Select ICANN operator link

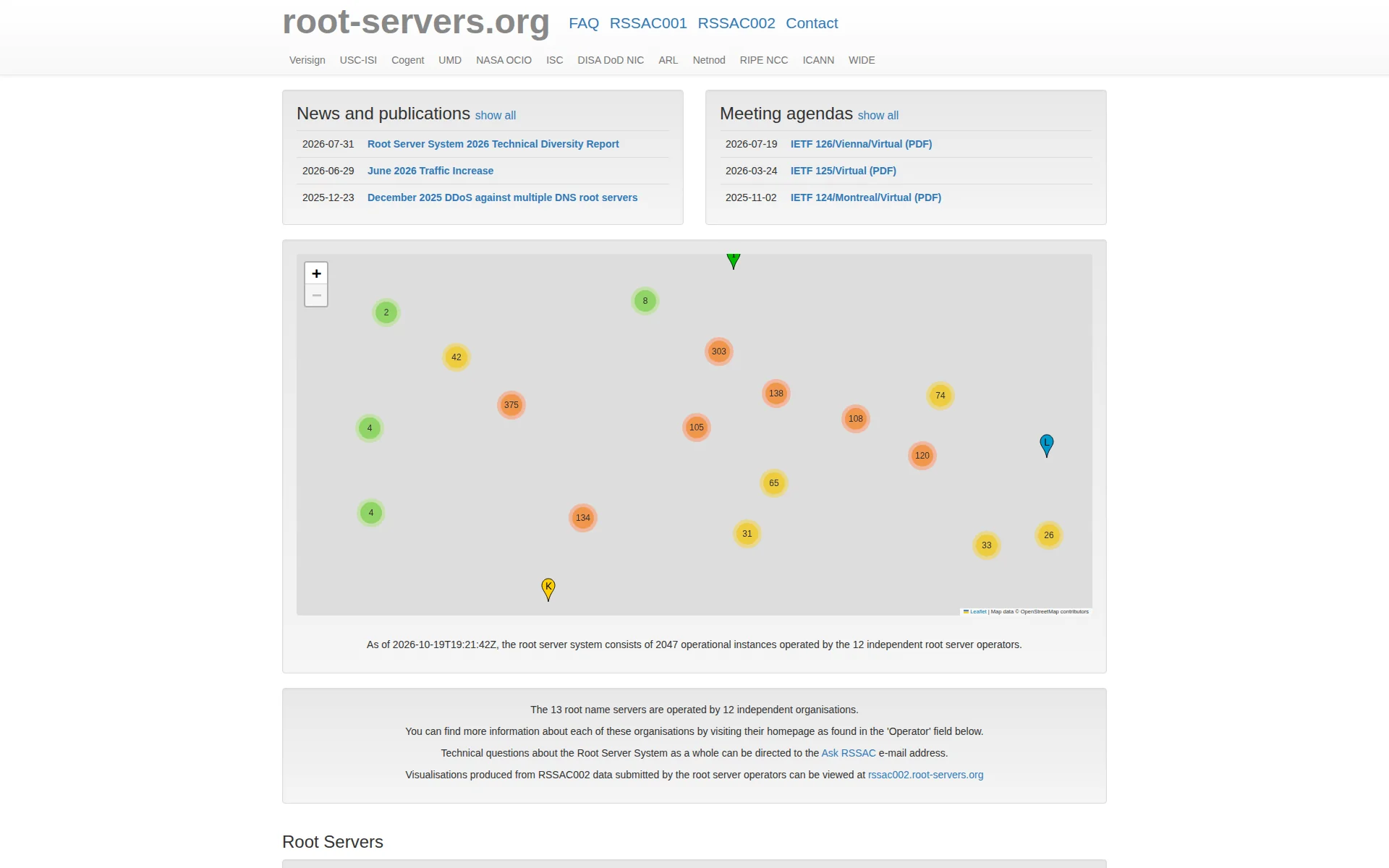818,60
